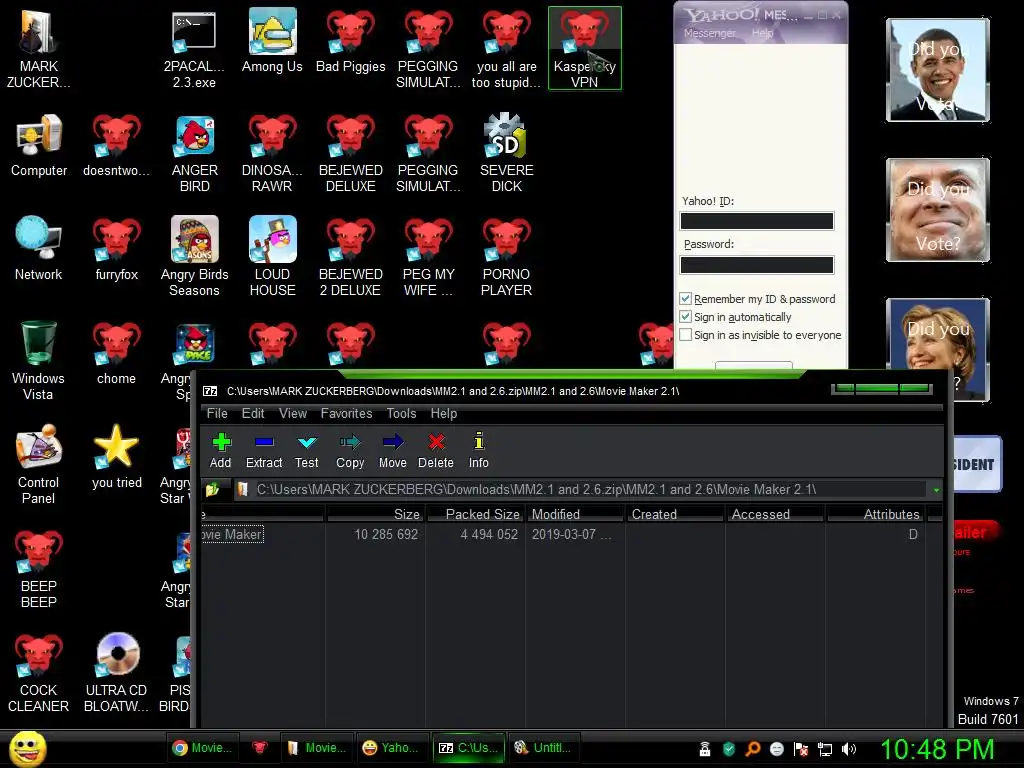Click the 7-Zip address path field
The image size is (1024, 768).
point(581,489)
